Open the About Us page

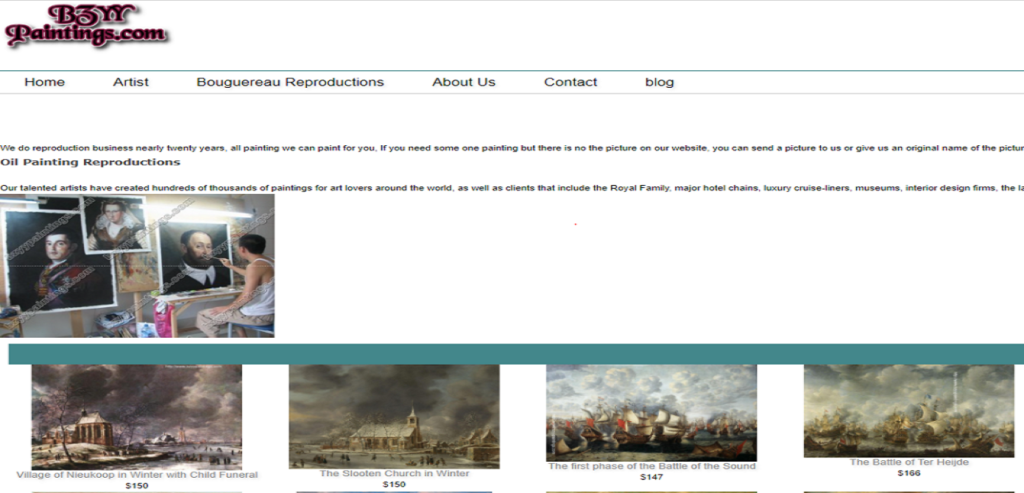(464, 82)
